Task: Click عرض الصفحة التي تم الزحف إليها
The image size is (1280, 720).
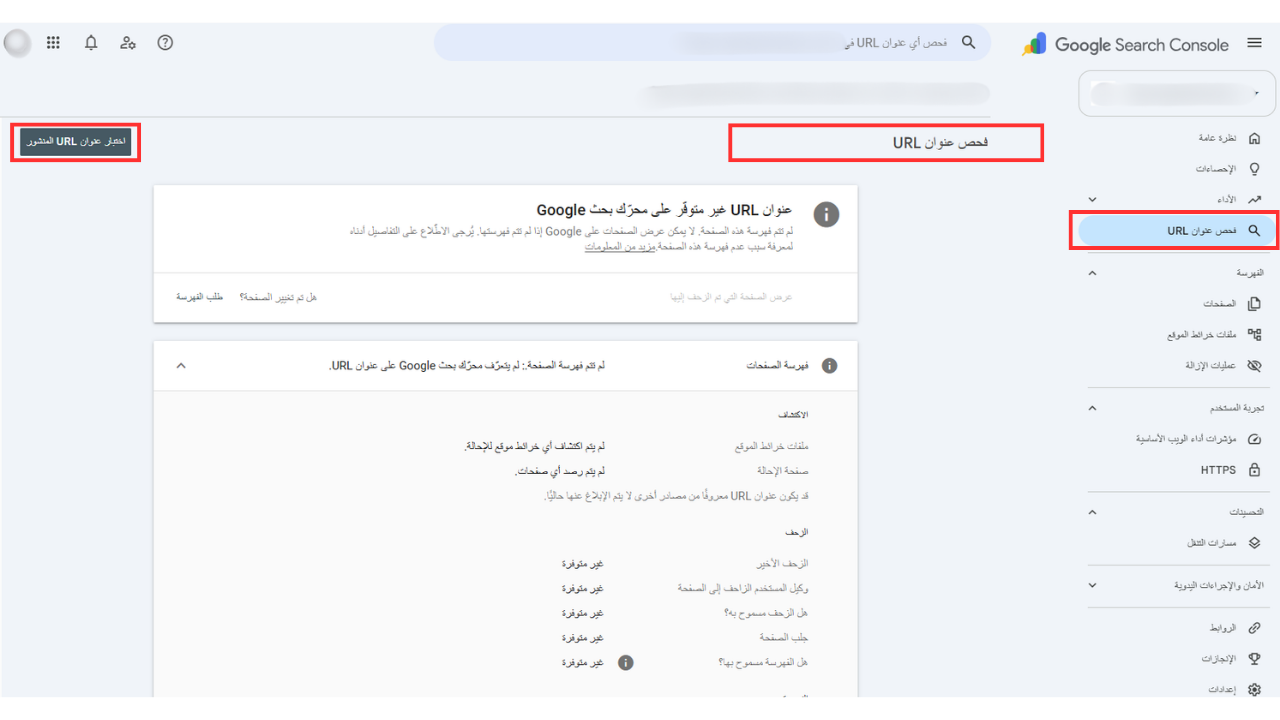Action: (731, 297)
